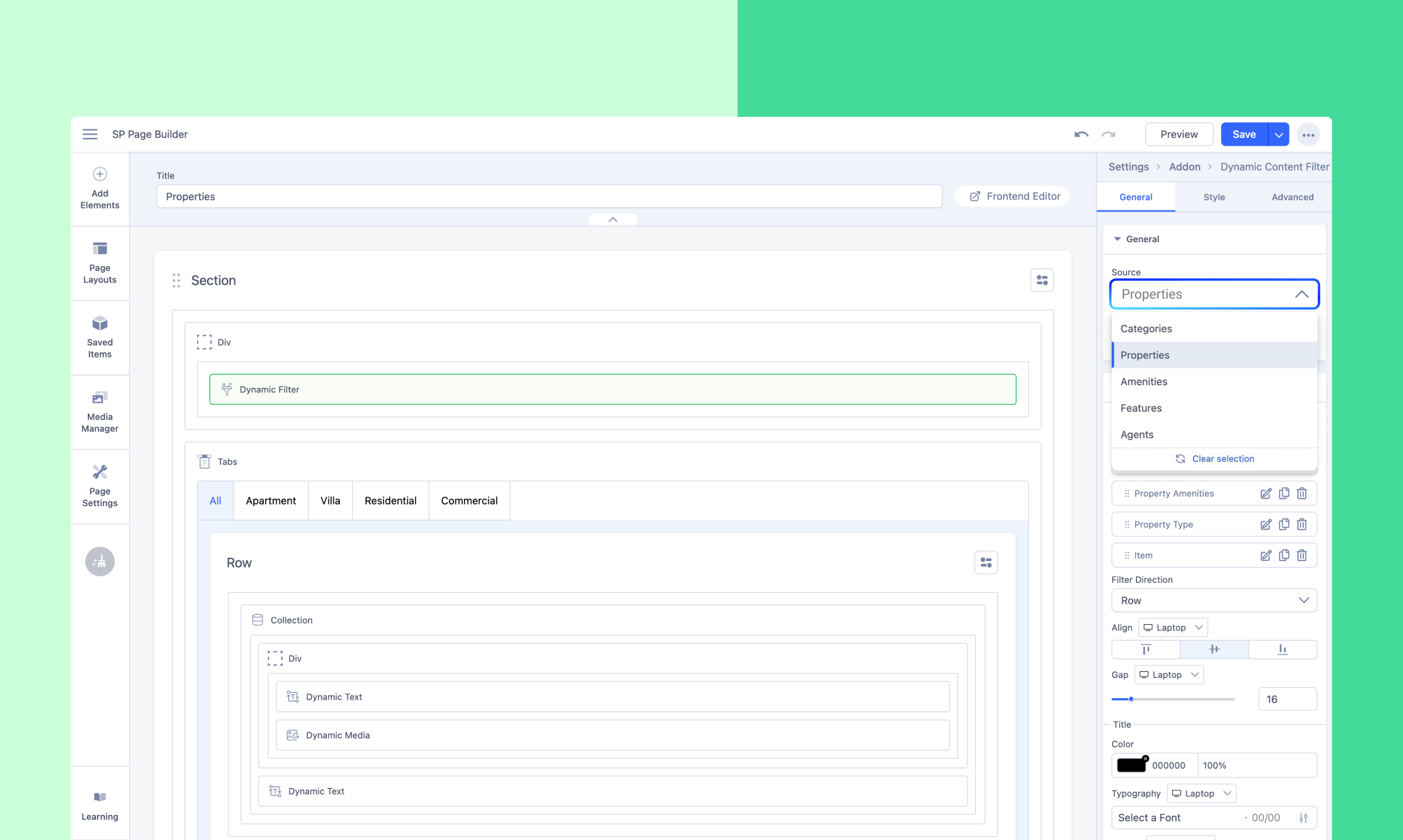This screenshot has height=840, width=1403.
Task: Click the undo arrow icon
Action: point(1081,135)
